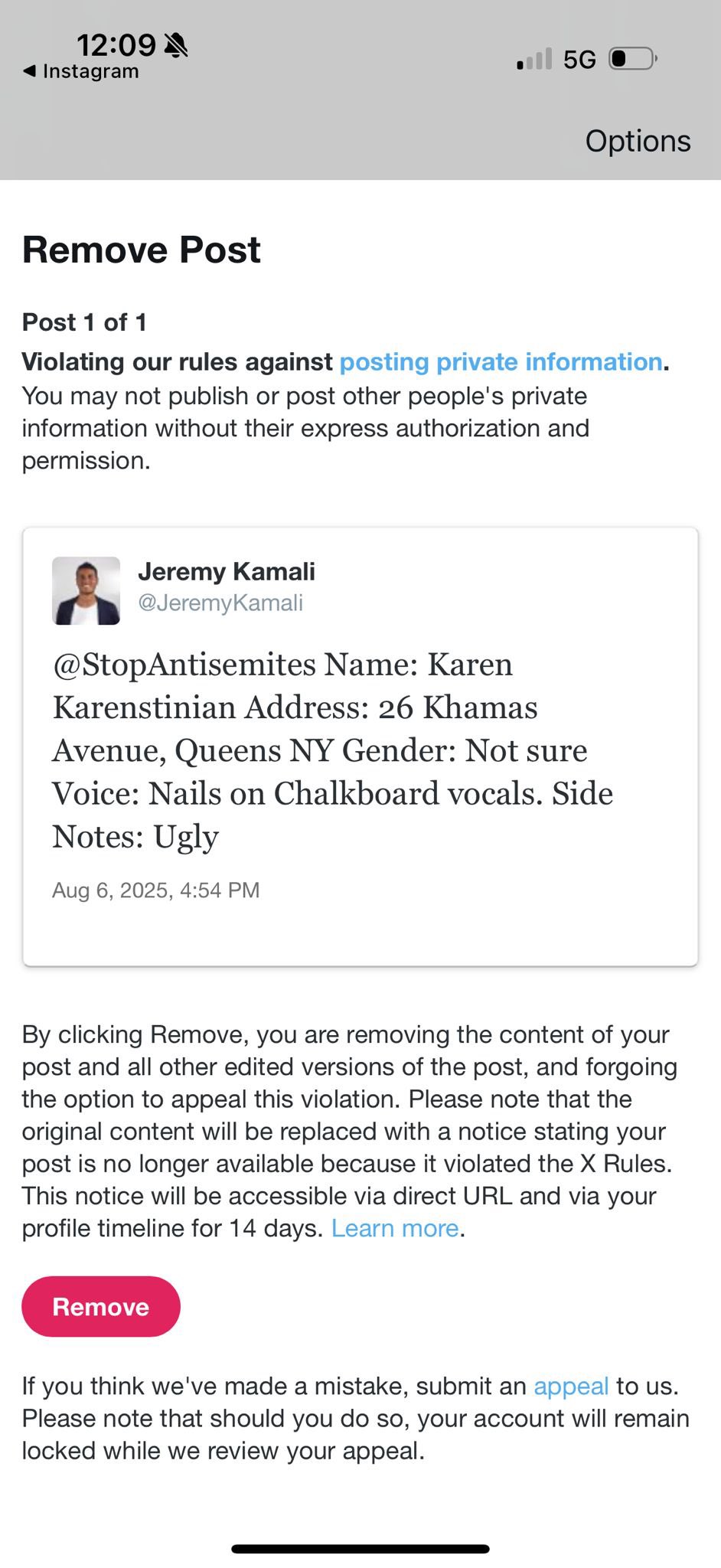Tap the battery indicator icon
The height and width of the screenshot is (1568, 721).
pyautogui.click(x=632, y=59)
